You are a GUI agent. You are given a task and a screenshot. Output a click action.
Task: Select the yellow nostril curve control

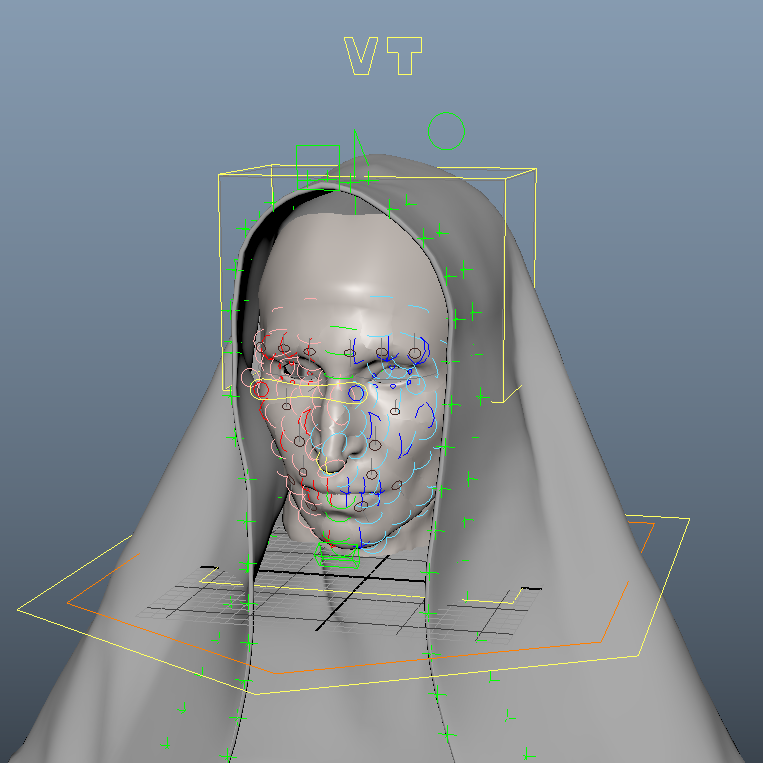coord(322,463)
